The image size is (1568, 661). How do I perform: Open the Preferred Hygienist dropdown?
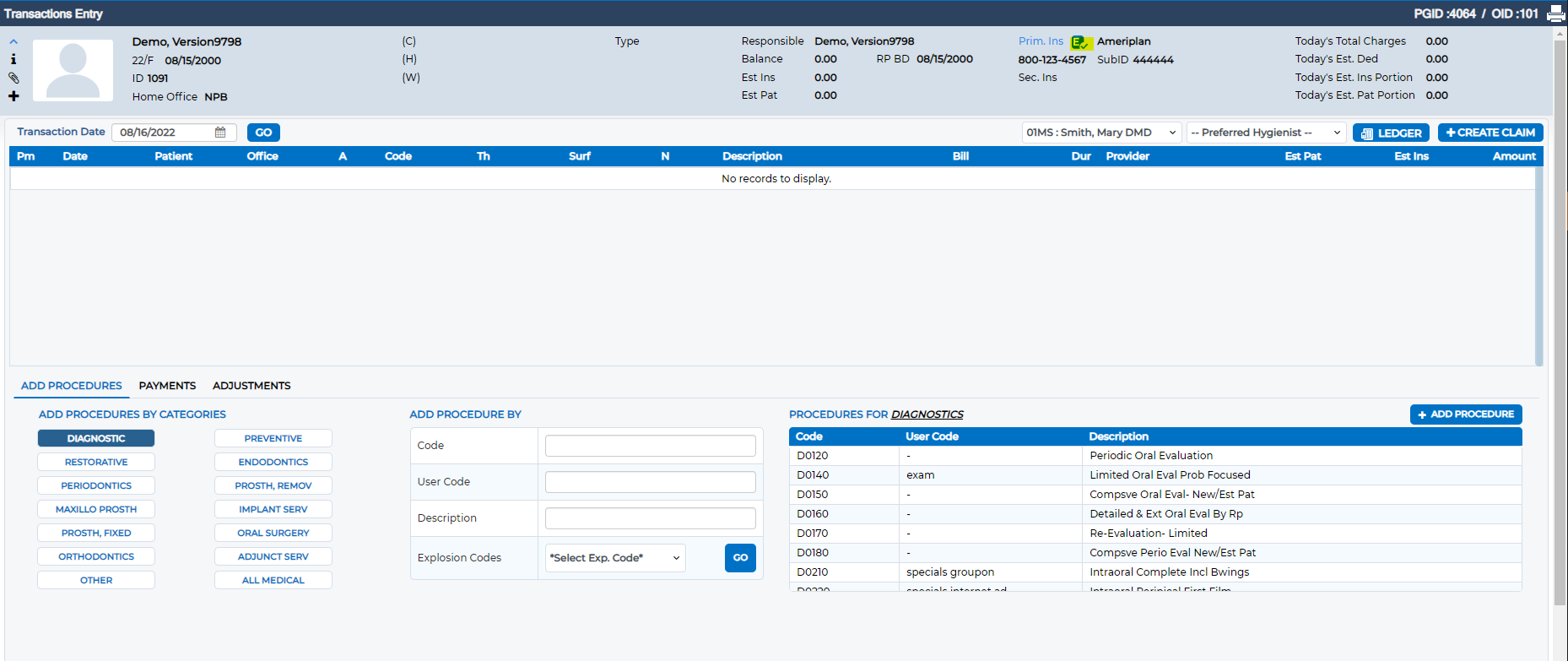pyautogui.click(x=1266, y=133)
